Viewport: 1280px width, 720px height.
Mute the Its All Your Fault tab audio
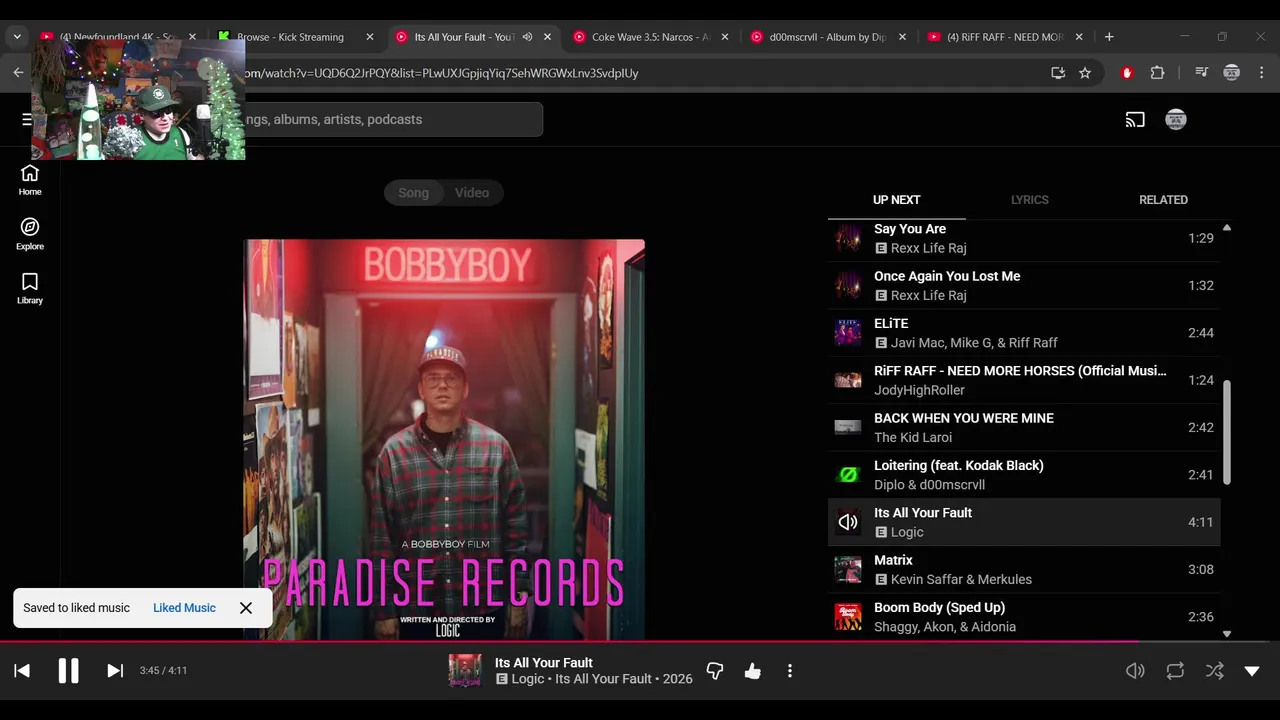click(527, 37)
